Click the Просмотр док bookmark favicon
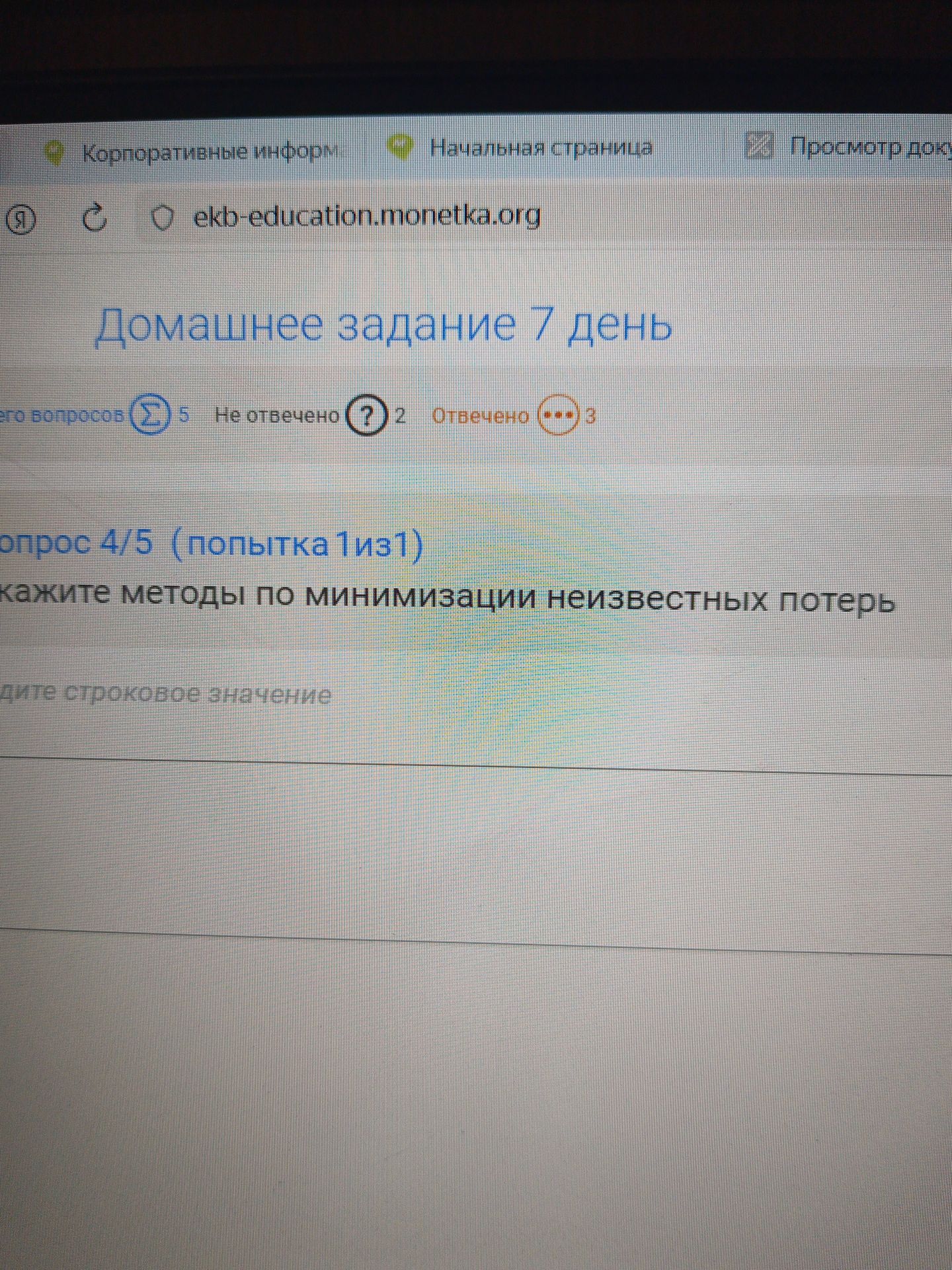This screenshot has height=1270, width=952. [759, 146]
